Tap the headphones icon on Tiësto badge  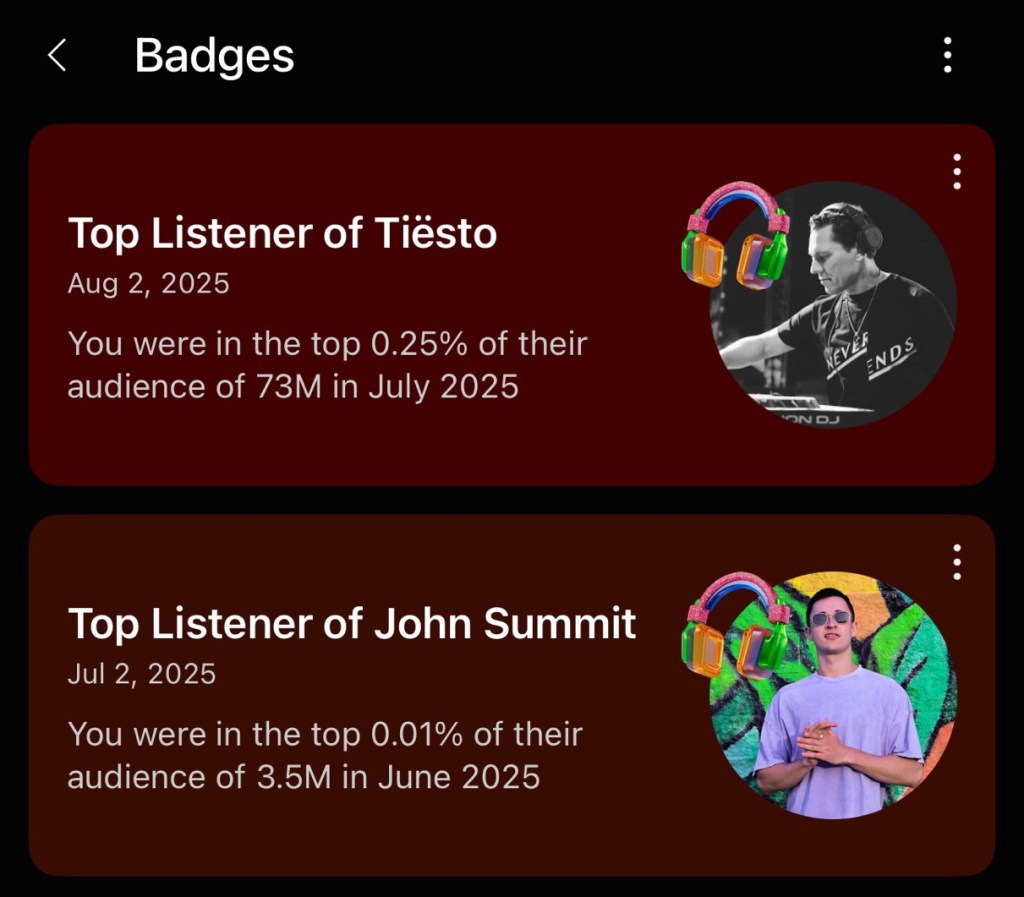click(x=738, y=236)
